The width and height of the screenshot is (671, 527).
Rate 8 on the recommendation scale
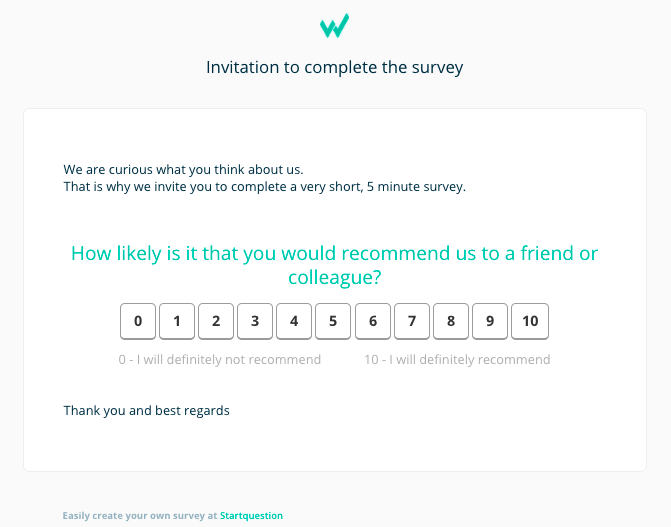point(451,321)
